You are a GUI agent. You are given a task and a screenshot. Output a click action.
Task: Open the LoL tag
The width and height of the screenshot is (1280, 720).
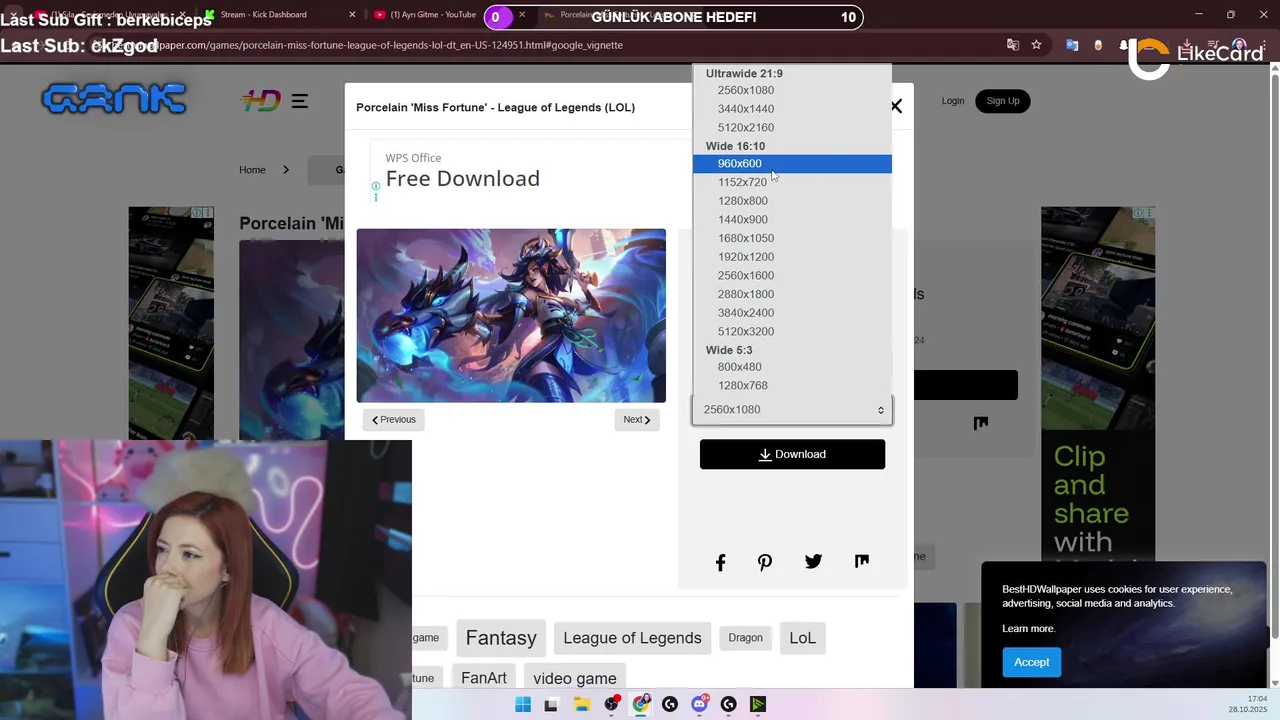click(x=802, y=638)
